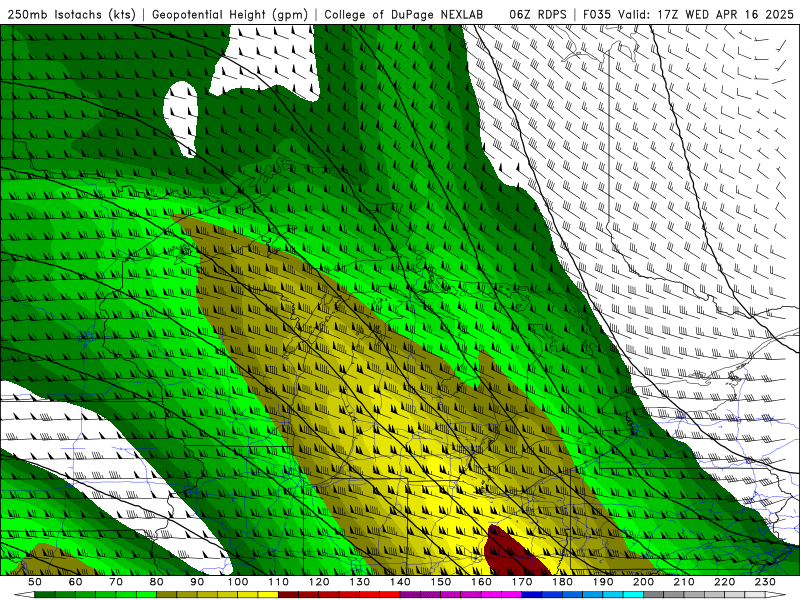Click the '250mb Isotachs (kts)' title text

pyautogui.click(x=71, y=14)
